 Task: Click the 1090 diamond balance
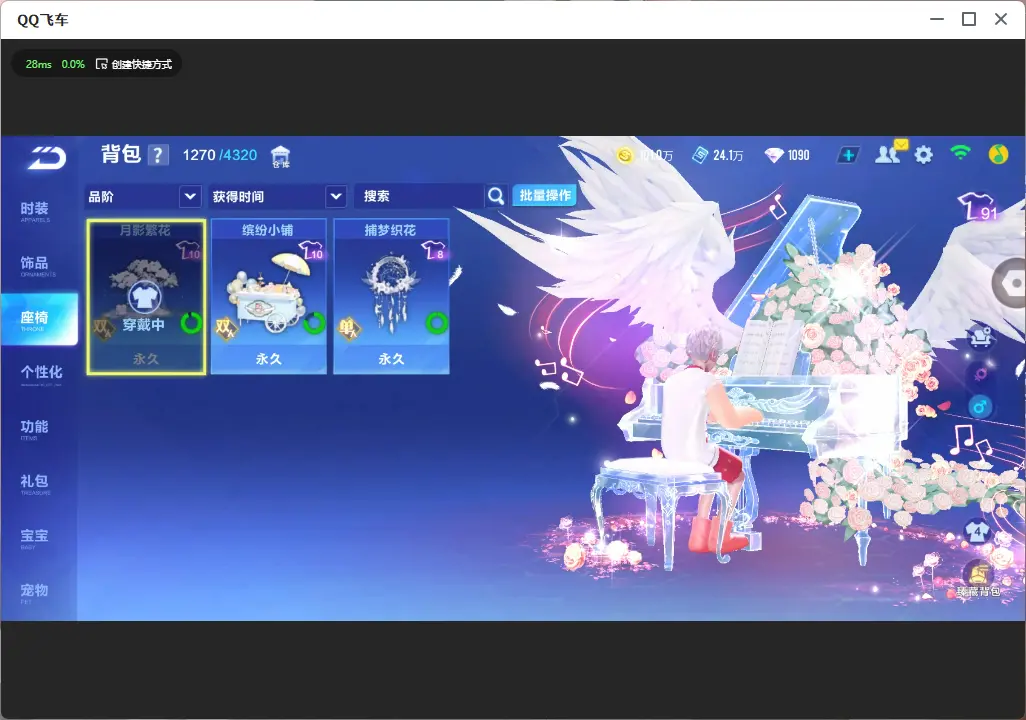[798, 155]
